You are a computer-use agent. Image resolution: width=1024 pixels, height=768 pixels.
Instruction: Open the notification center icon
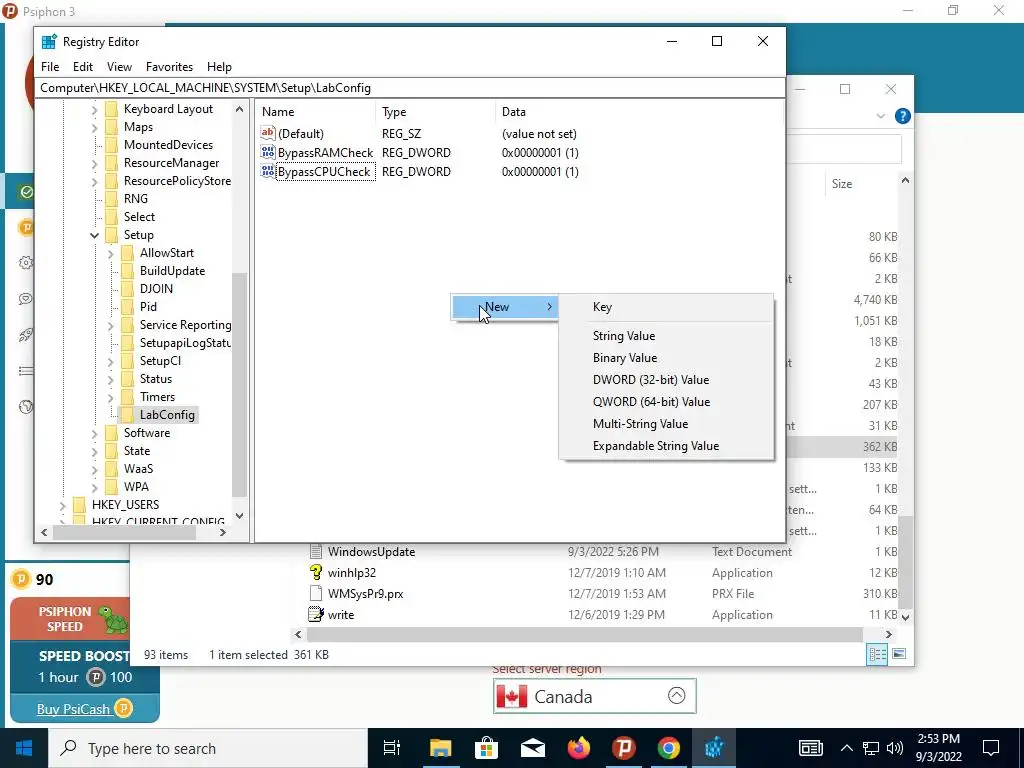991,748
